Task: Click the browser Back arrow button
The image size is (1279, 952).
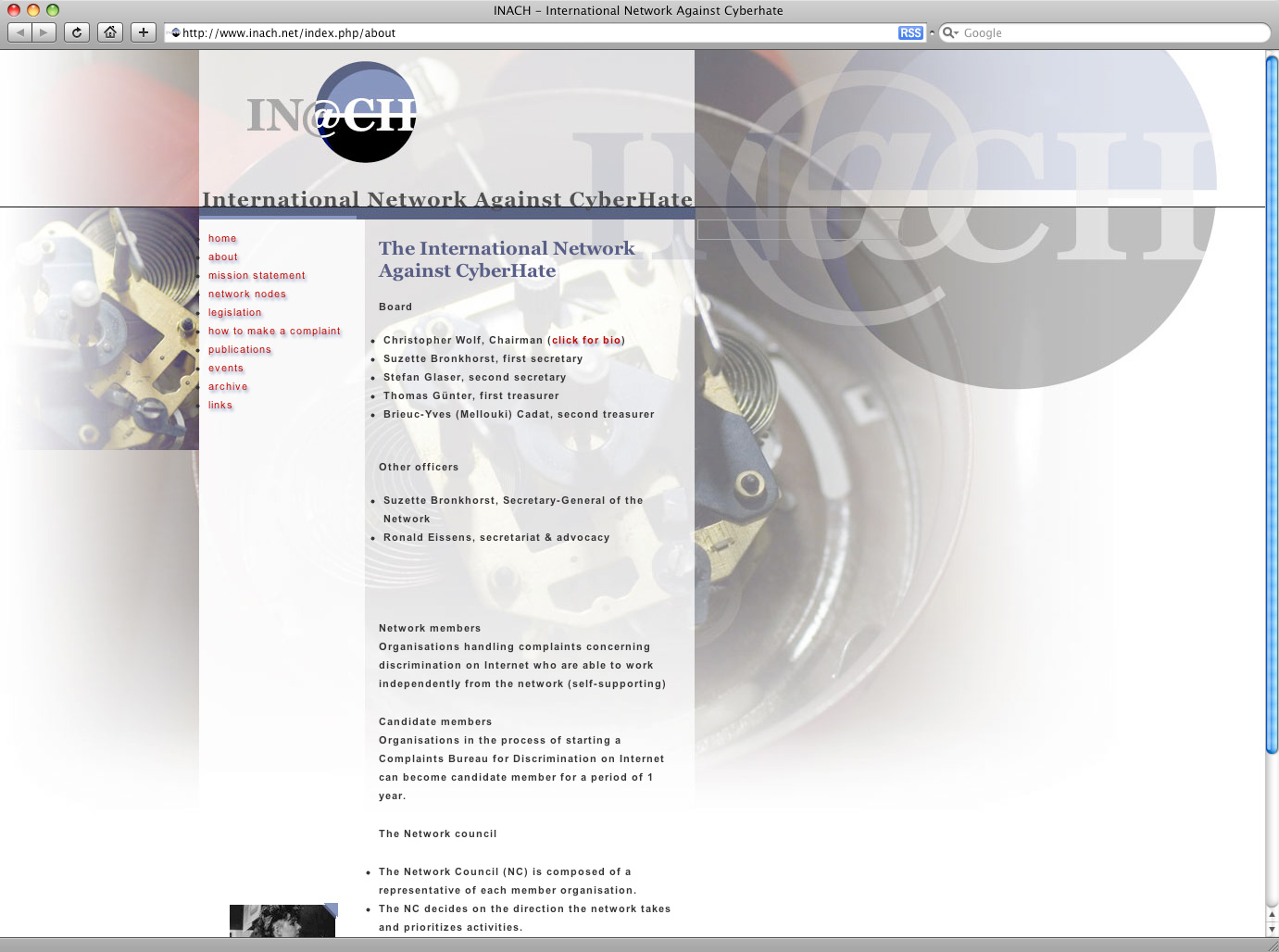Action: (x=19, y=32)
